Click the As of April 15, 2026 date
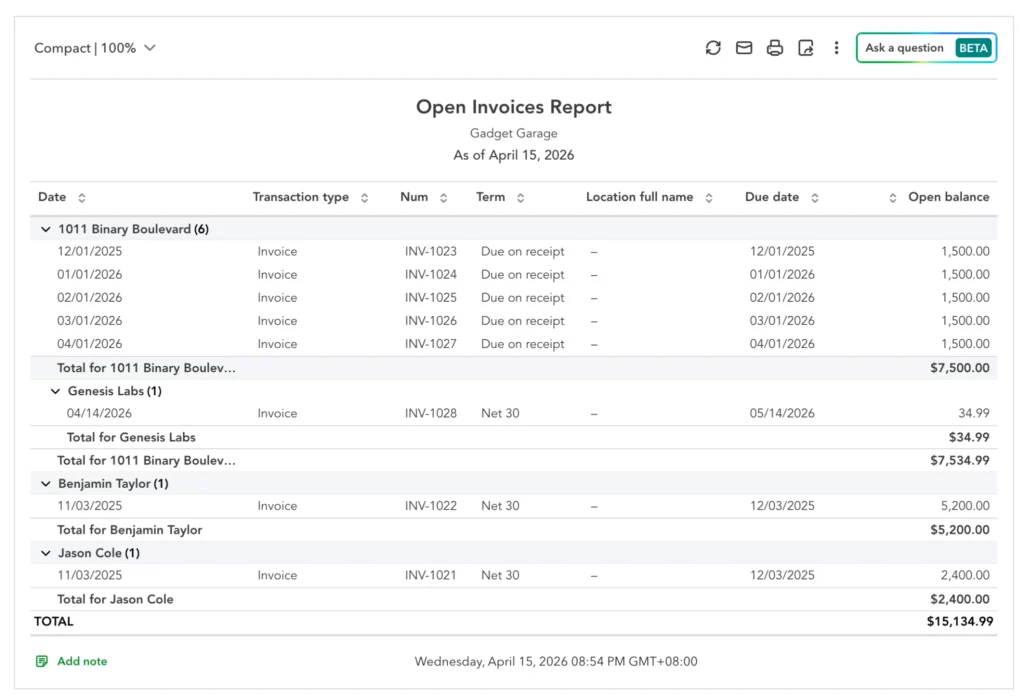The height and width of the screenshot is (698, 1024). click(x=513, y=155)
